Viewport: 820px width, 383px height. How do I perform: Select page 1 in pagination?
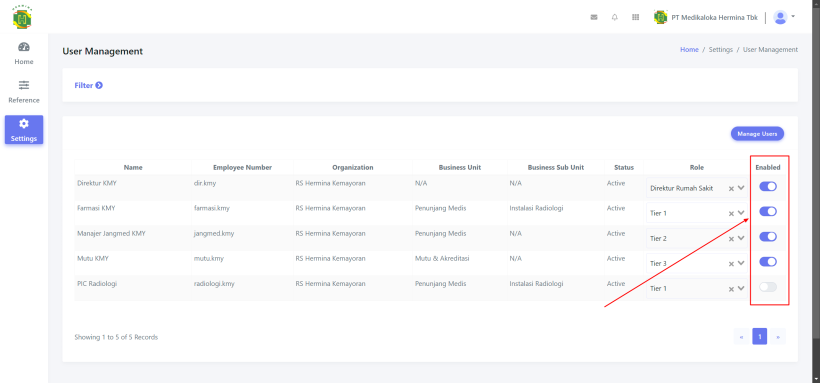(x=759, y=336)
